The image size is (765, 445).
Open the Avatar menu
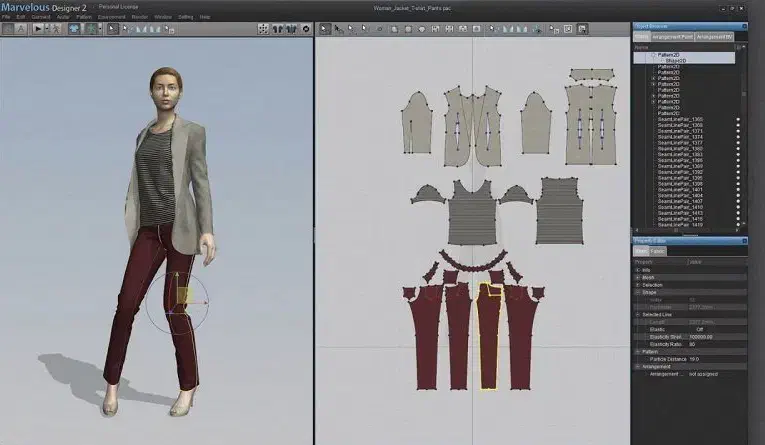tap(63, 17)
